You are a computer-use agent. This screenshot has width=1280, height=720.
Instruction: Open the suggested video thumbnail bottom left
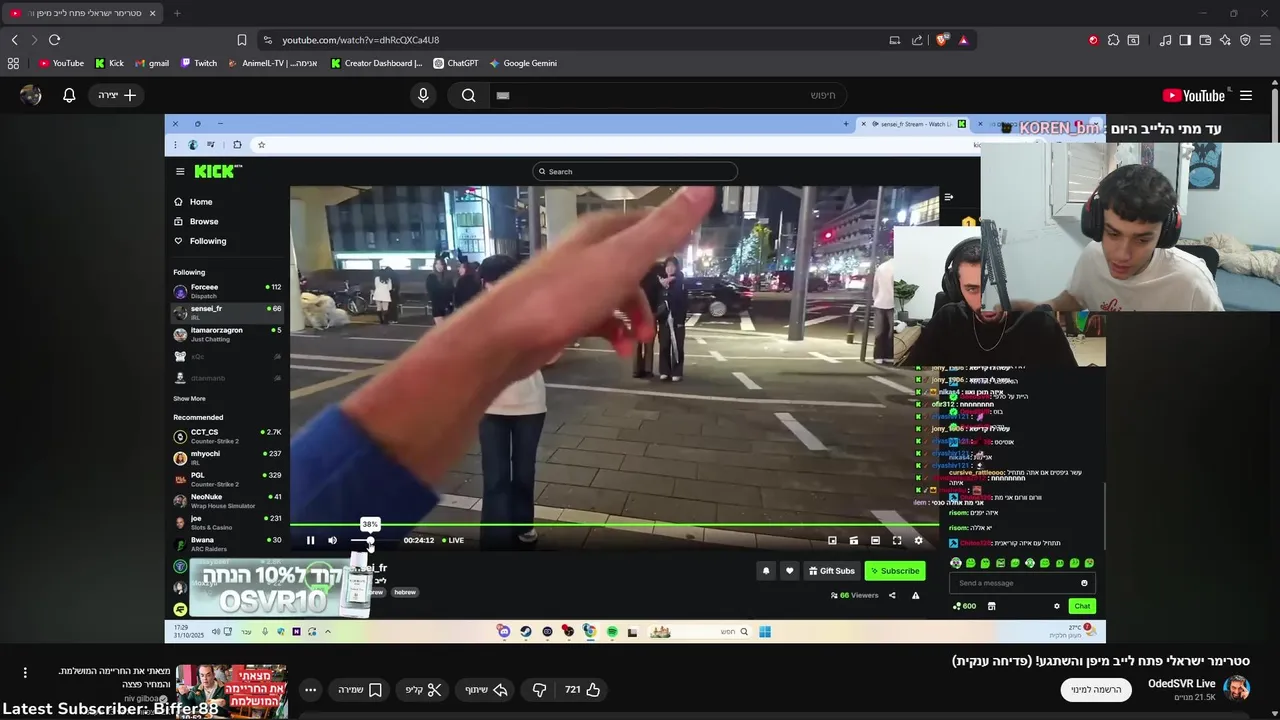(232, 691)
